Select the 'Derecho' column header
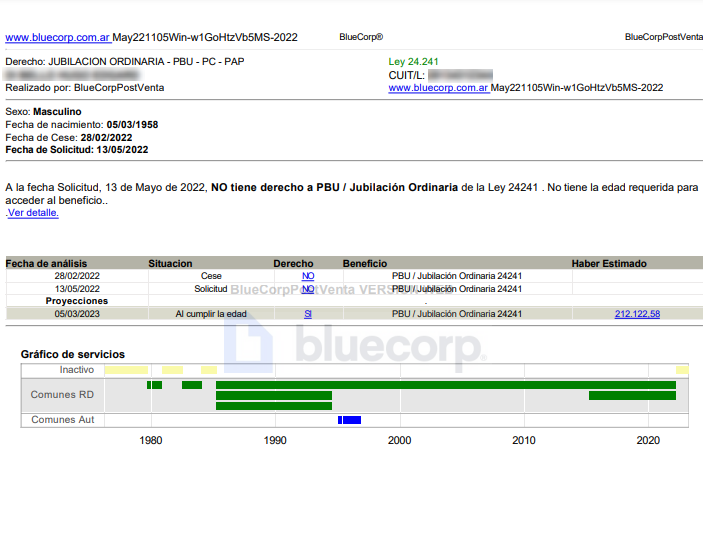The width and height of the screenshot is (703, 551). 293,263
